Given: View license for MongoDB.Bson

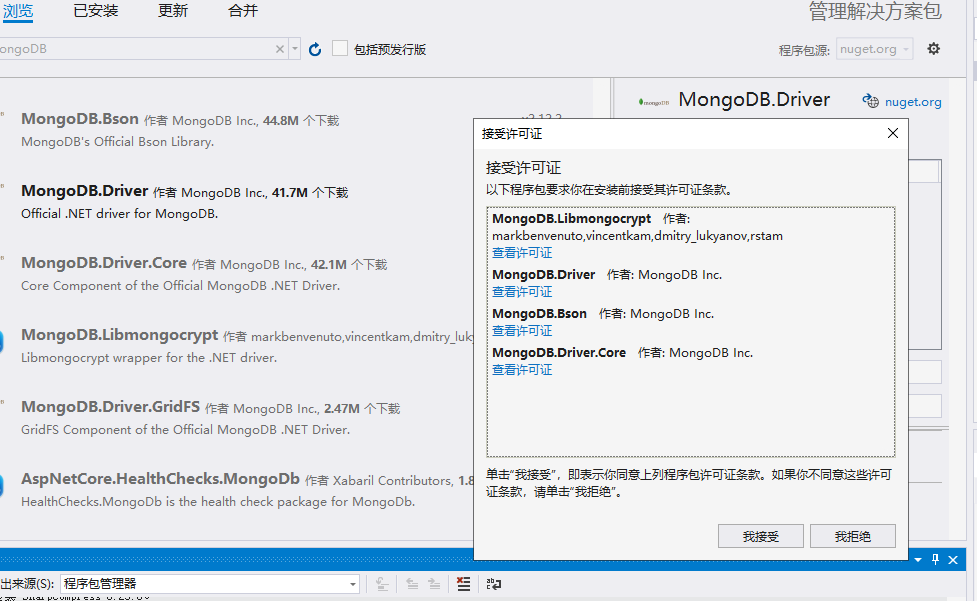Looking at the screenshot, I should 522,331.
